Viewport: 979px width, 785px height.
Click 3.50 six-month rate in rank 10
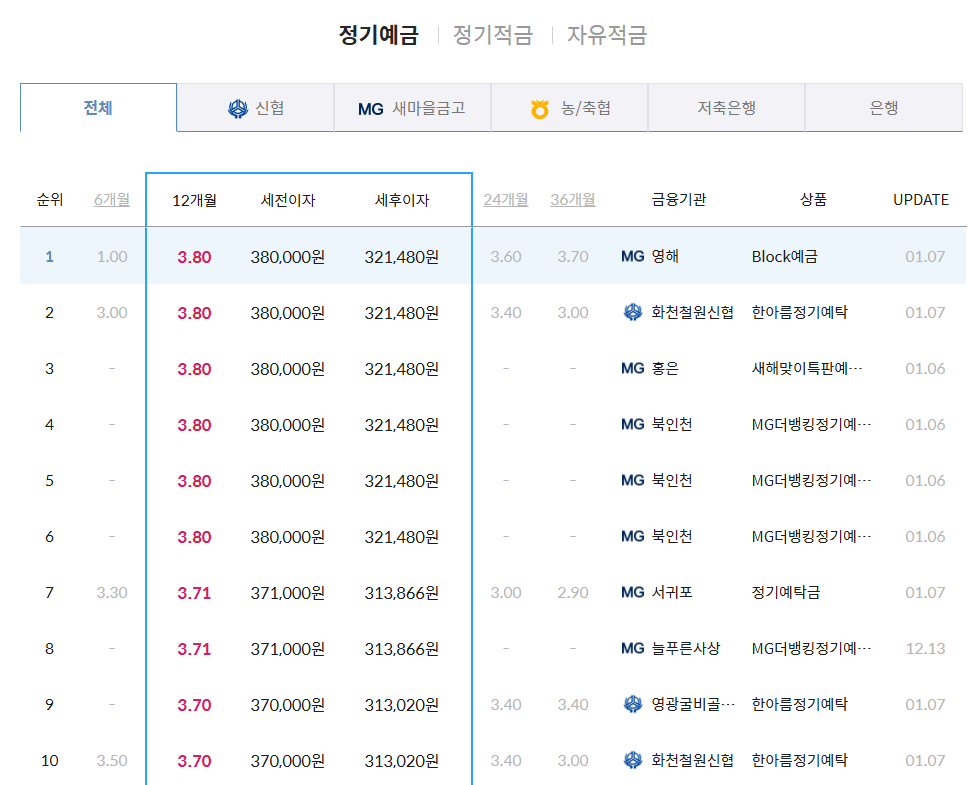[112, 761]
